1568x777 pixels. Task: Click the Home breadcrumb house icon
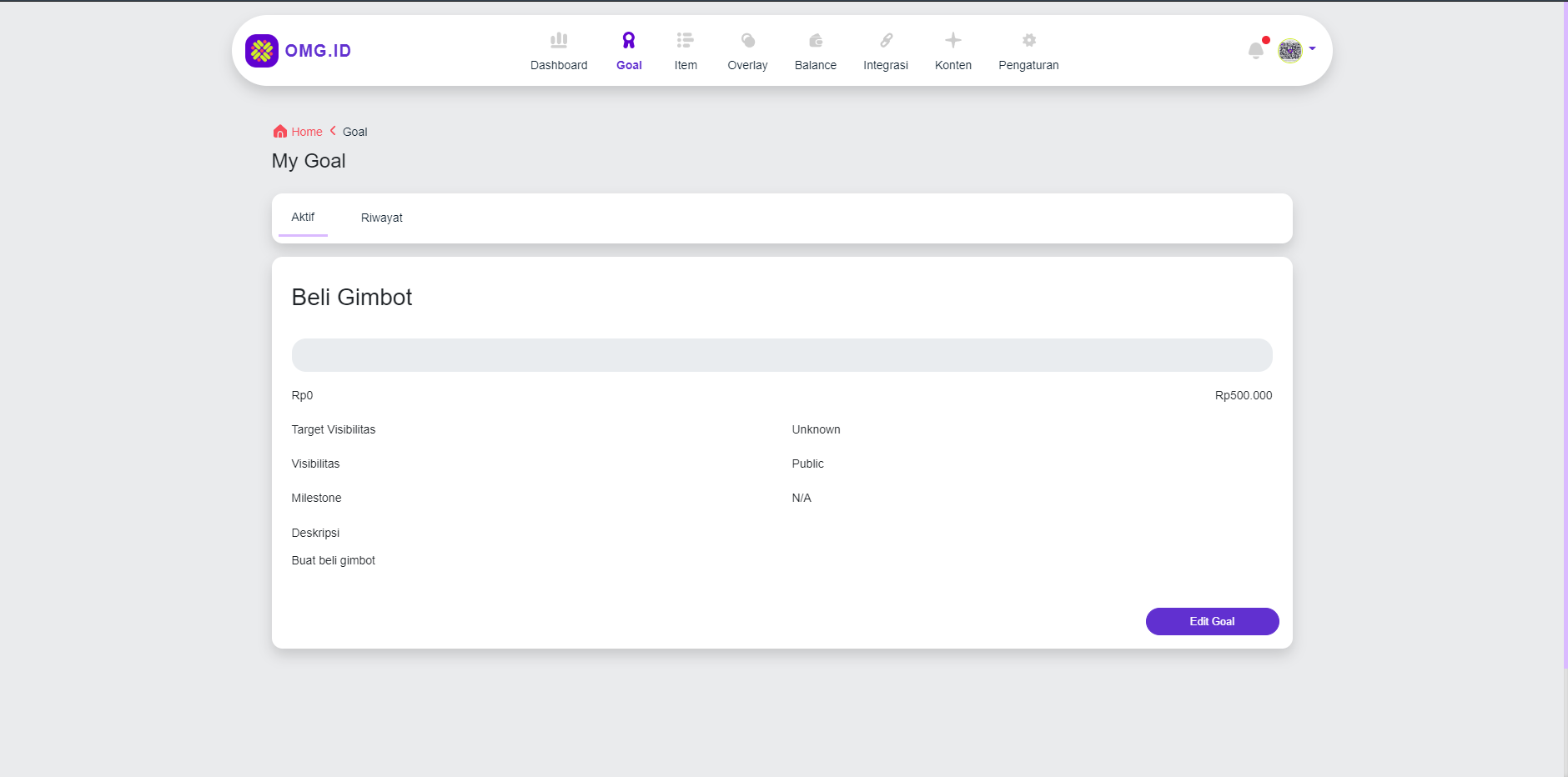(x=280, y=132)
